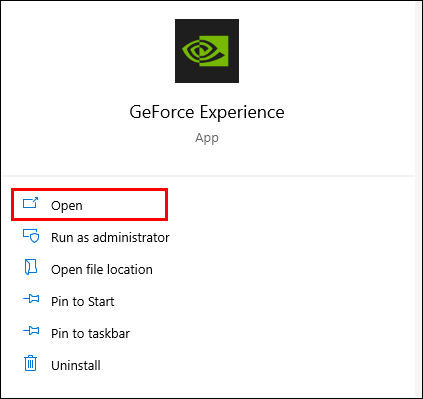Click the folder icon beside Open file location
Image resolution: width=423 pixels, height=399 pixels.
tap(31, 267)
